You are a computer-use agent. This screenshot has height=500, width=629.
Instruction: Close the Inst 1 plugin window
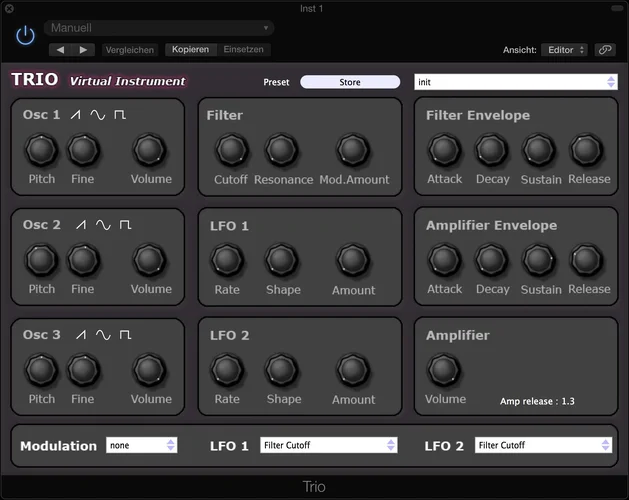coord(9,8)
